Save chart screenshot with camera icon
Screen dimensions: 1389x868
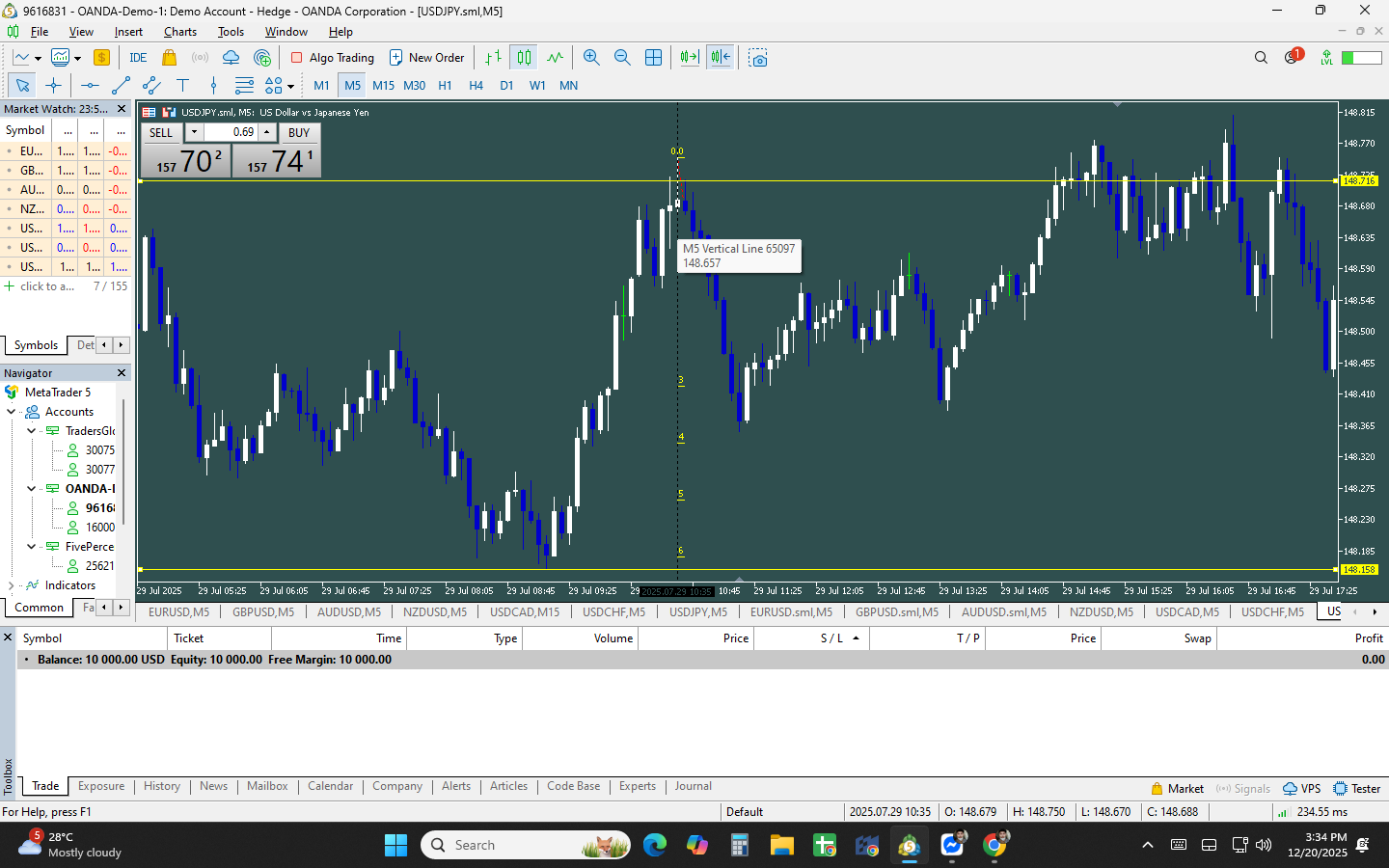(x=758, y=58)
